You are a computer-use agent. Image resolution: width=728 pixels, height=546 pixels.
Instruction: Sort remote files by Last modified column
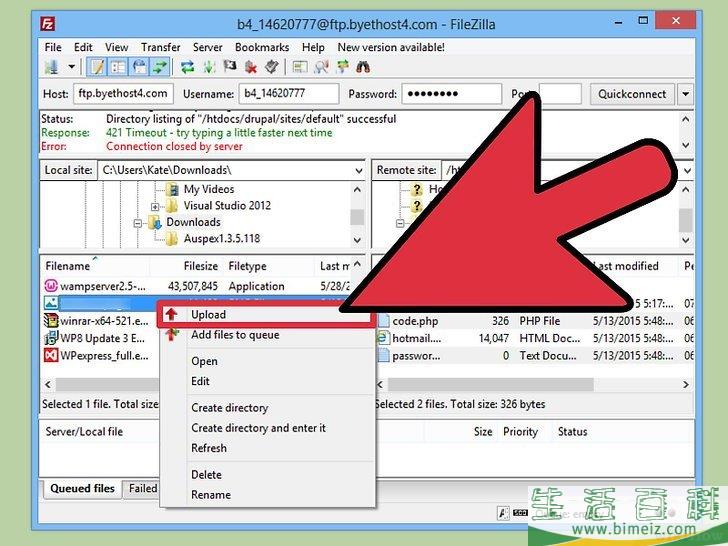pyautogui.click(x=627, y=266)
